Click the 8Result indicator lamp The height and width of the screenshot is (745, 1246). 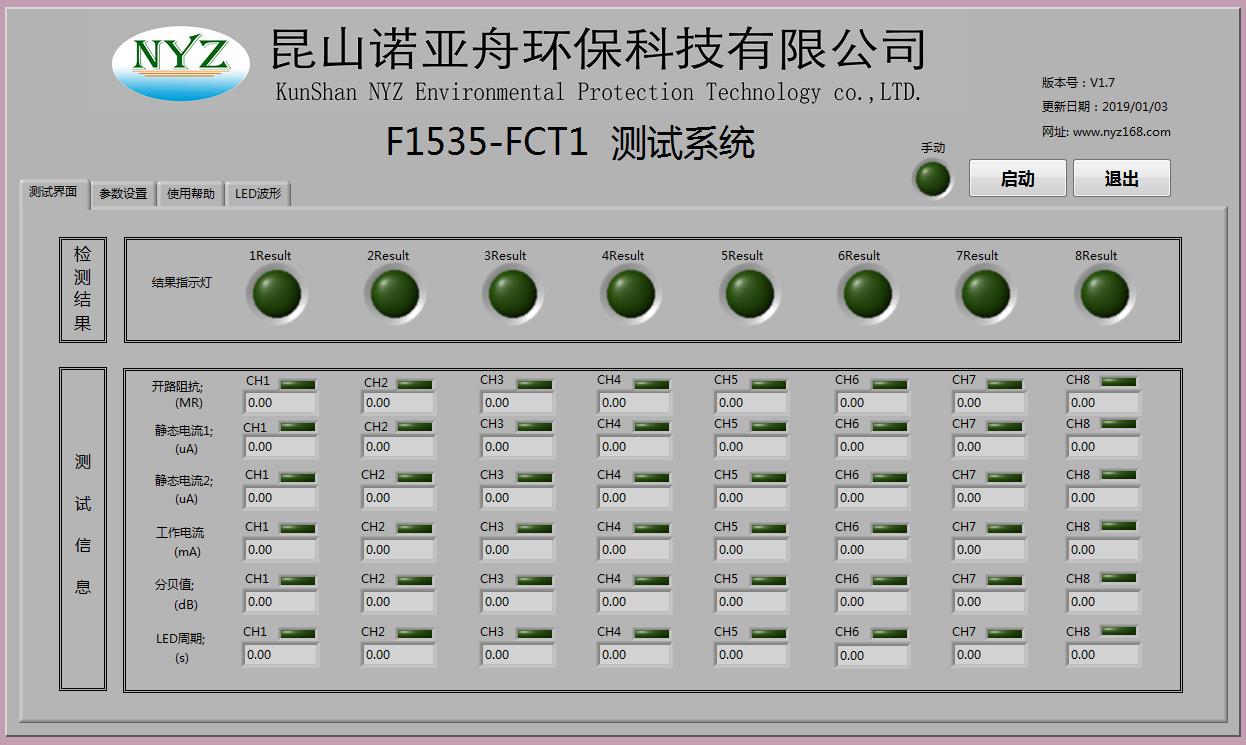point(1104,294)
